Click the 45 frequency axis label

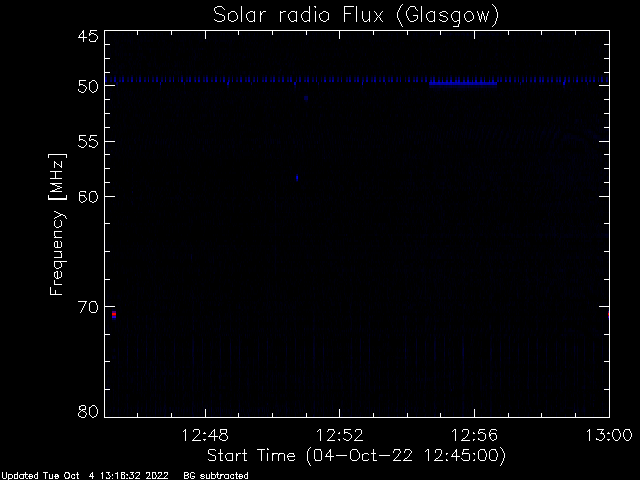[88, 37]
